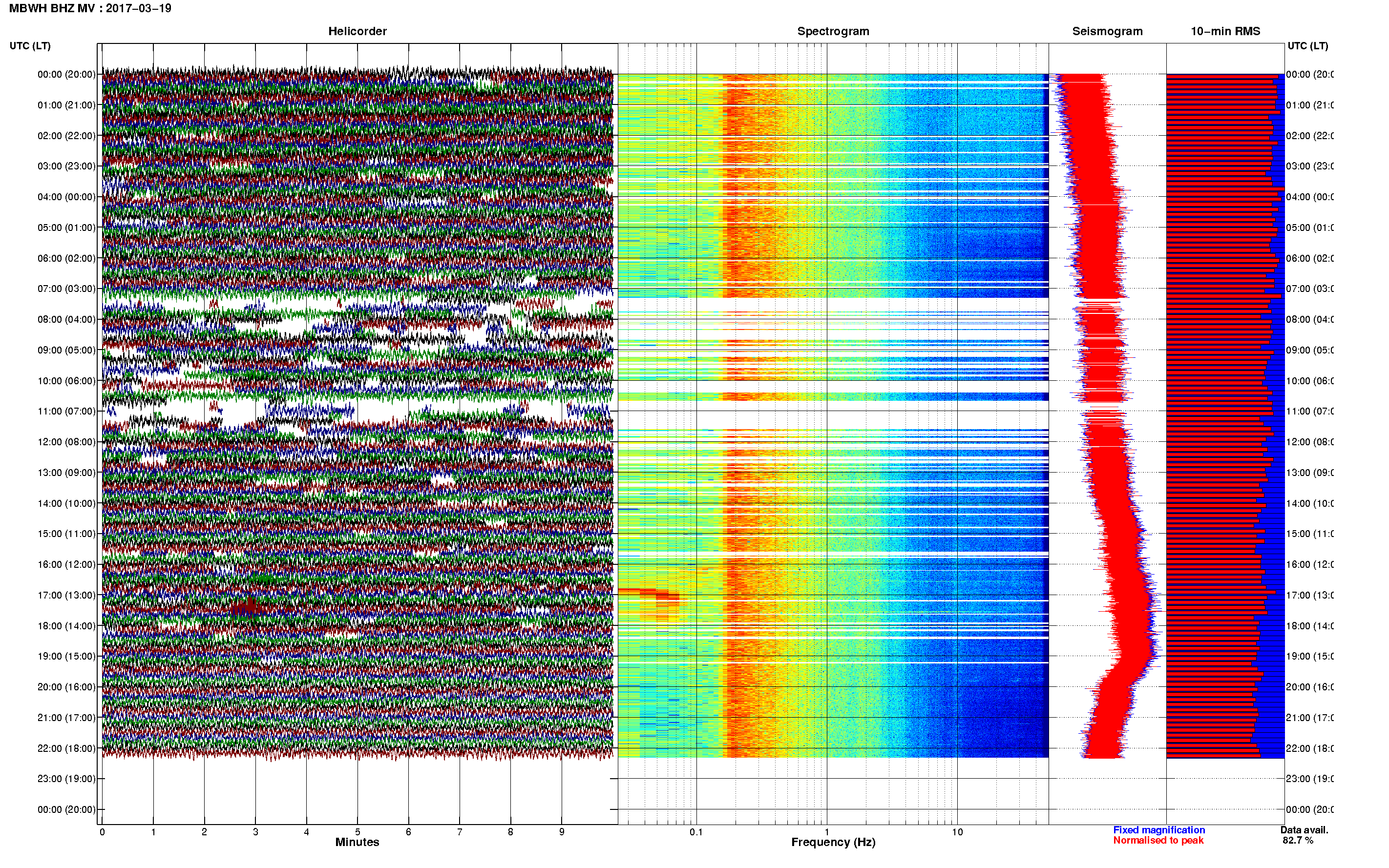The height and width of the screenshot is (868, 1389).
Task: Click minute tick '5' on Helicorder axis
Action: [x=358, y=832]
